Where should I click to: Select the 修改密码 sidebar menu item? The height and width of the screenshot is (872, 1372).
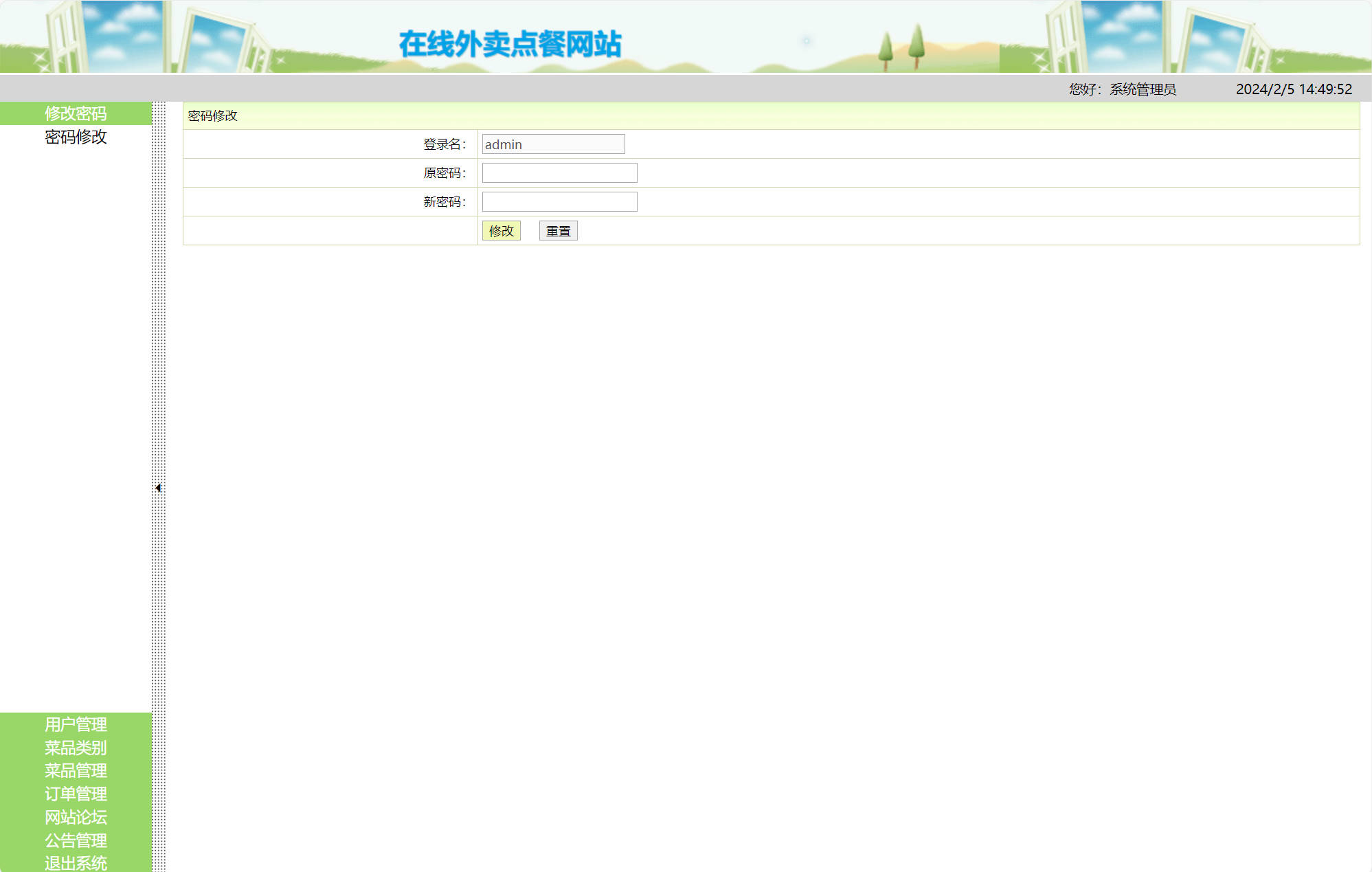tap(76, 114)
